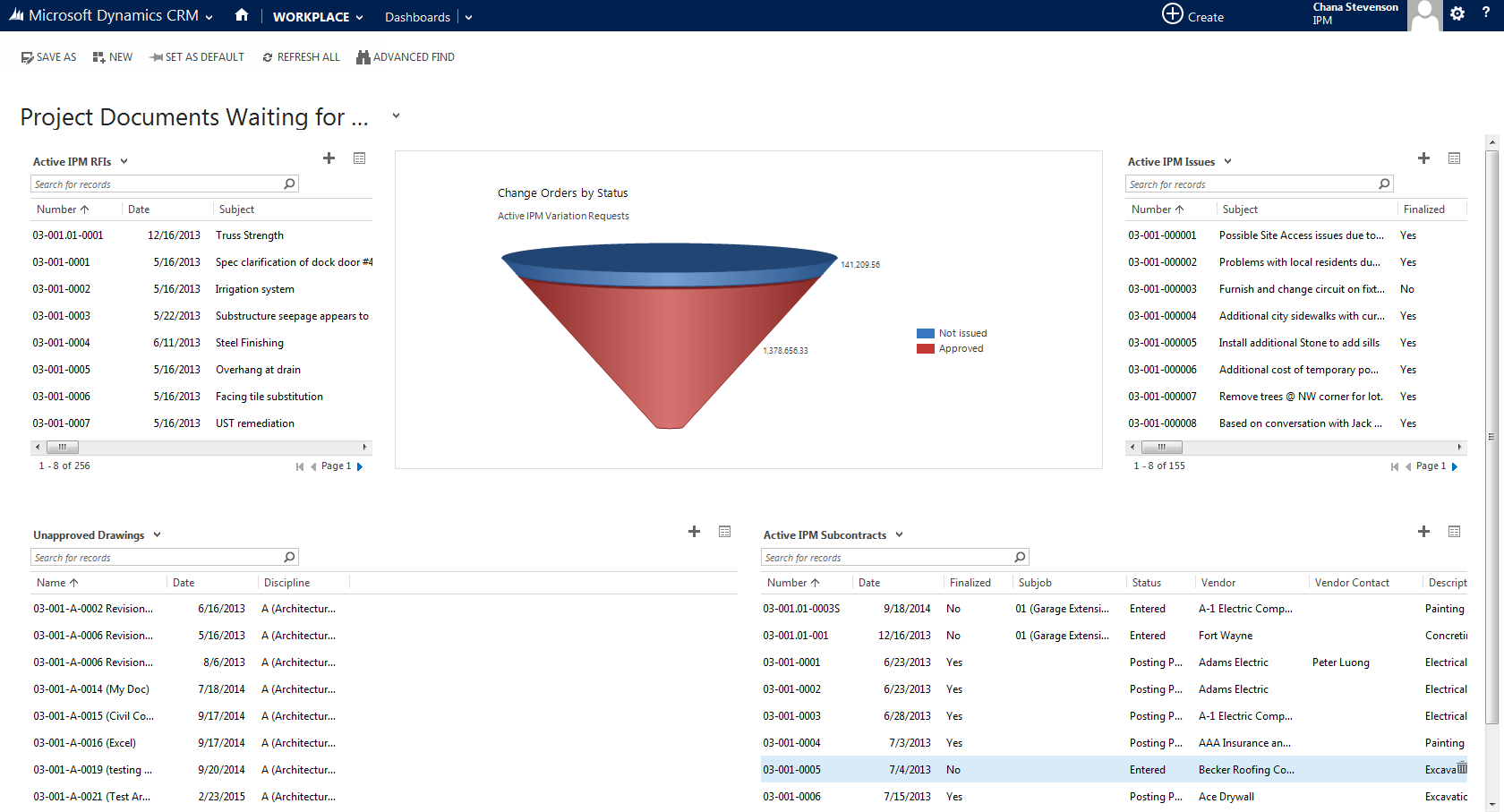Open the Dashboards menu item
This screenshot has width=1504, height=812.
417,17
